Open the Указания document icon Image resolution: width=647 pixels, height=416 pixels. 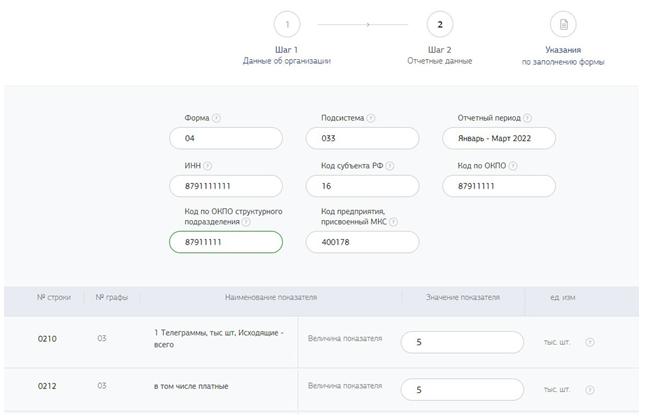[563, 24]
